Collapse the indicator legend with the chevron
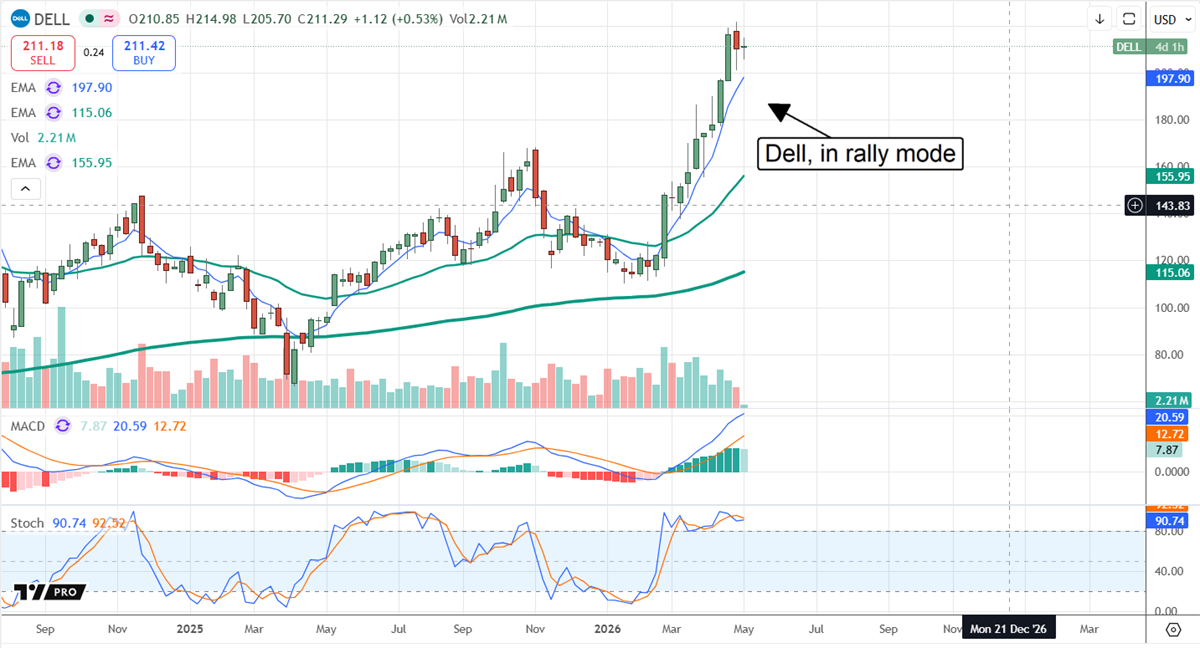 [26, 188]
